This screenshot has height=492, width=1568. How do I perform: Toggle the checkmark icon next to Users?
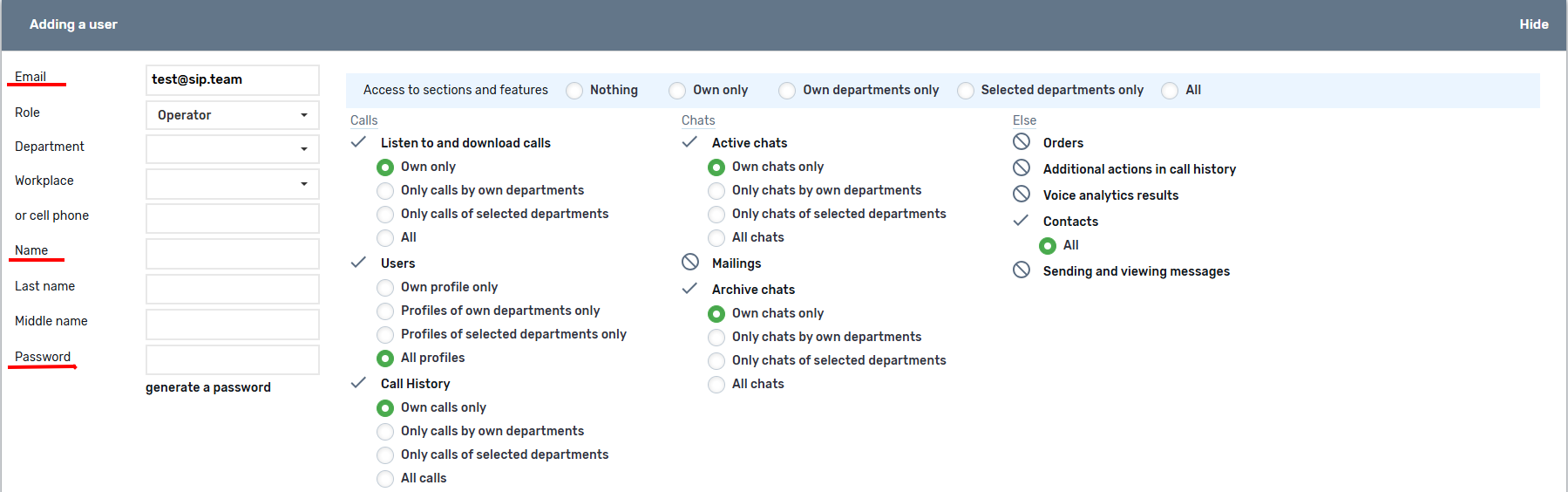(358, 263)
